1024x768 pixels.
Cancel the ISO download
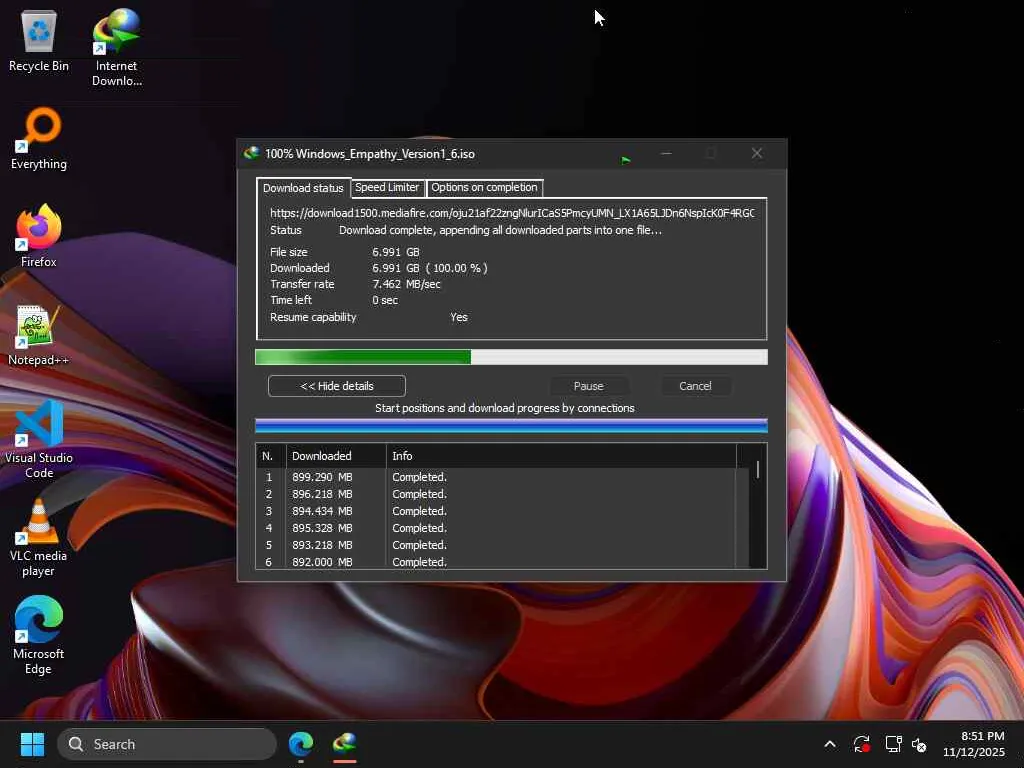pyautogui.click(x=695, y=386)
